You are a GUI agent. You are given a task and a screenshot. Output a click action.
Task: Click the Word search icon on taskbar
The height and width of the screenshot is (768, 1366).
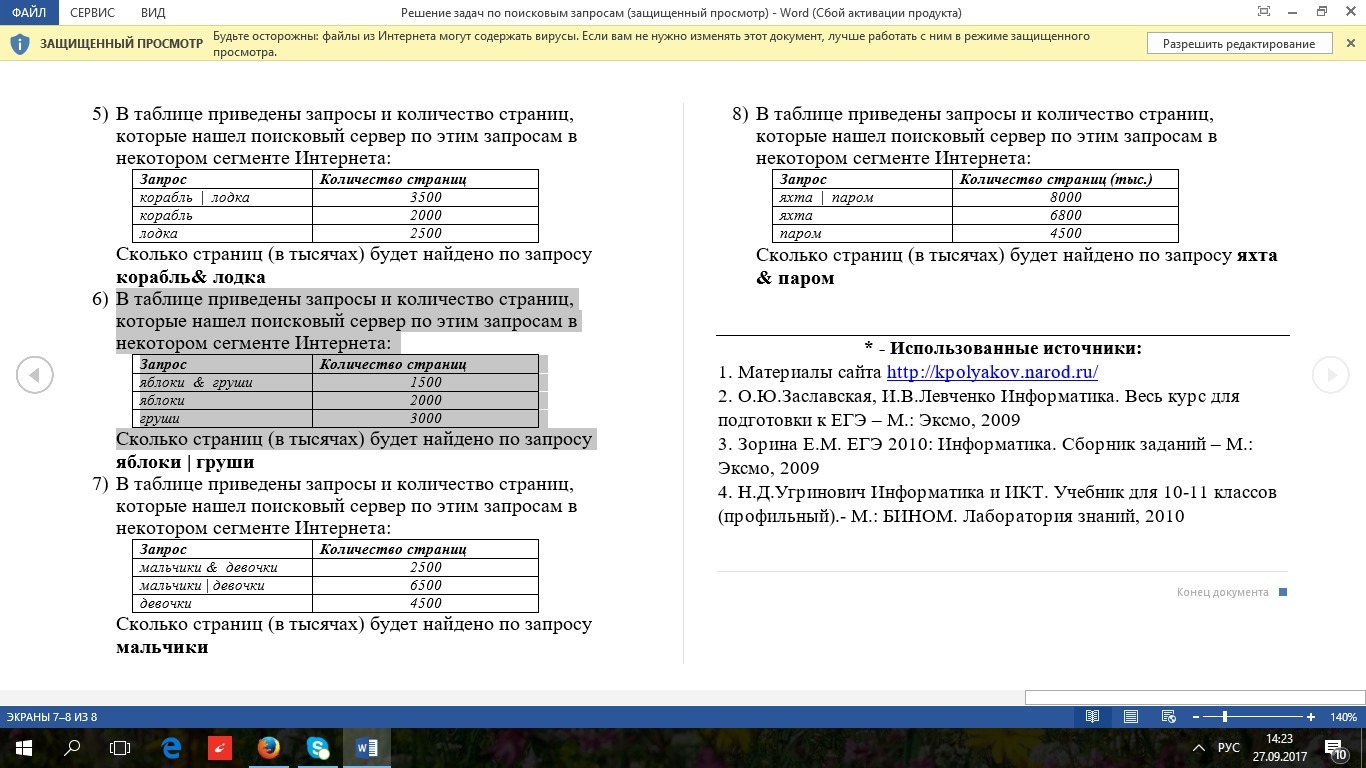click(70, 747)
